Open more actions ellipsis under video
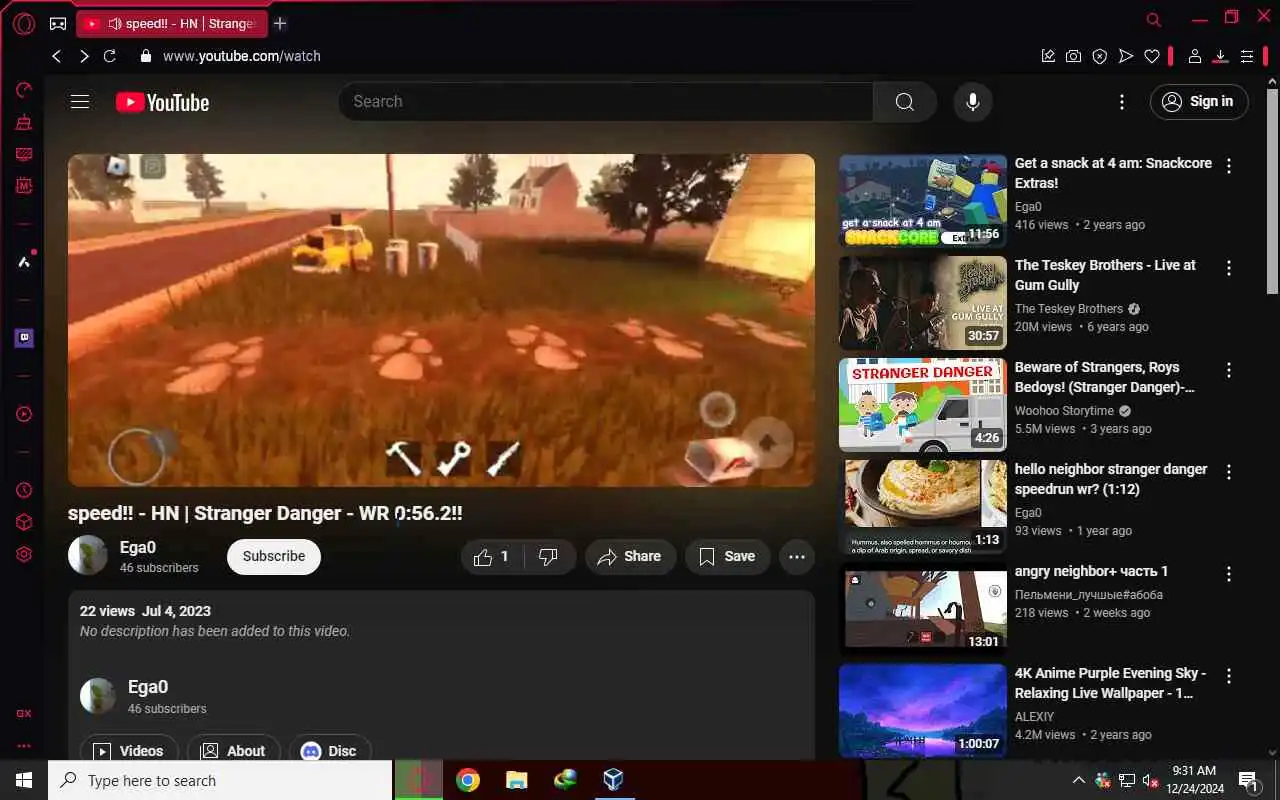 pyautogui.click(x=797, y=557)
